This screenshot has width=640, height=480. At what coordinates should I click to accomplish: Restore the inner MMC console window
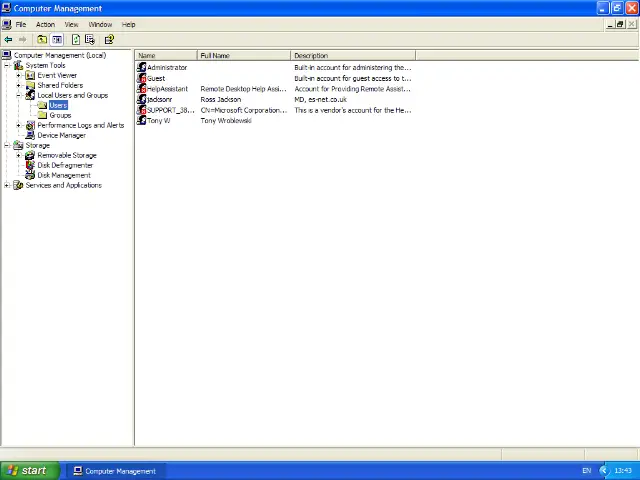(620, 24)
